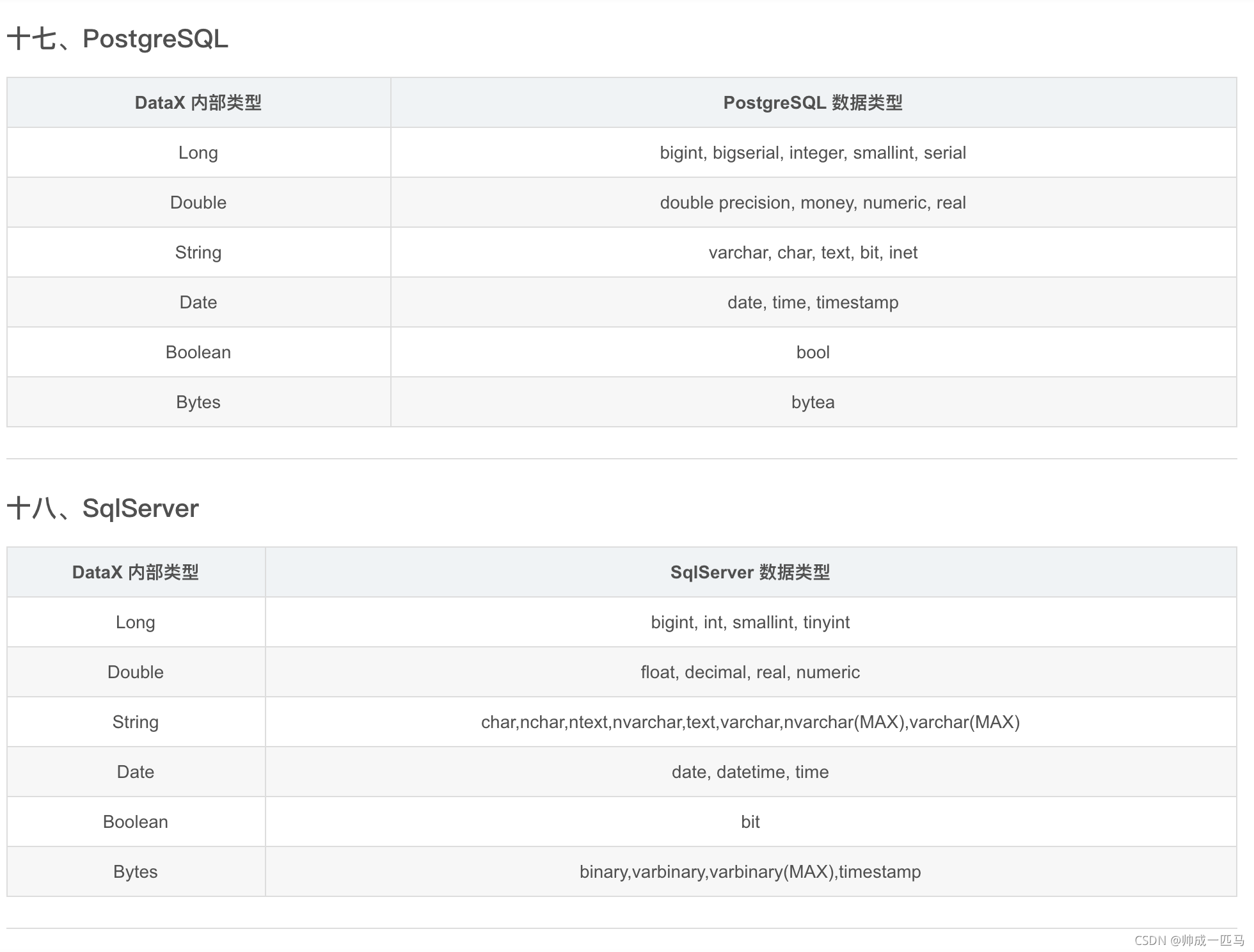This screenshot has height=952, width=1254.
Task: Click the PostgreSQL 数据类型 column header
Action: coord(813,103)
